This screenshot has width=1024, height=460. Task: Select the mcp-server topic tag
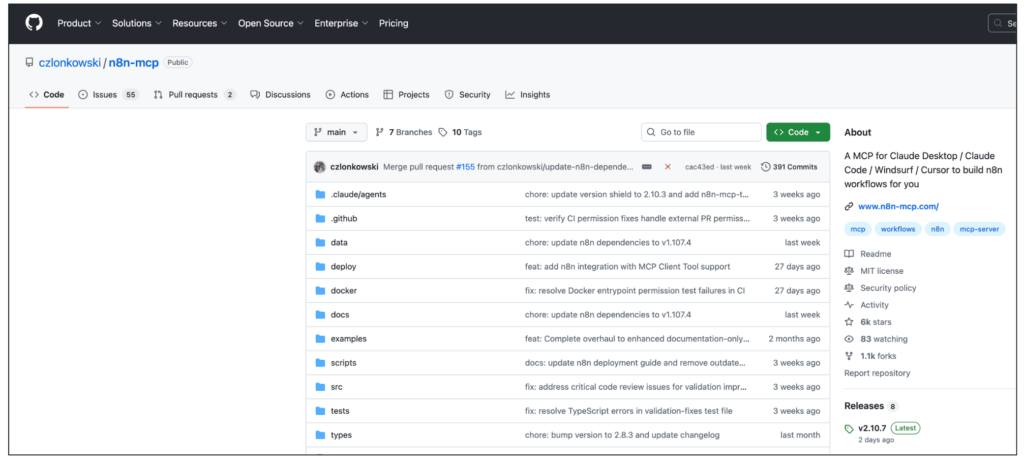pyautogui.click(x=979, y=229)
